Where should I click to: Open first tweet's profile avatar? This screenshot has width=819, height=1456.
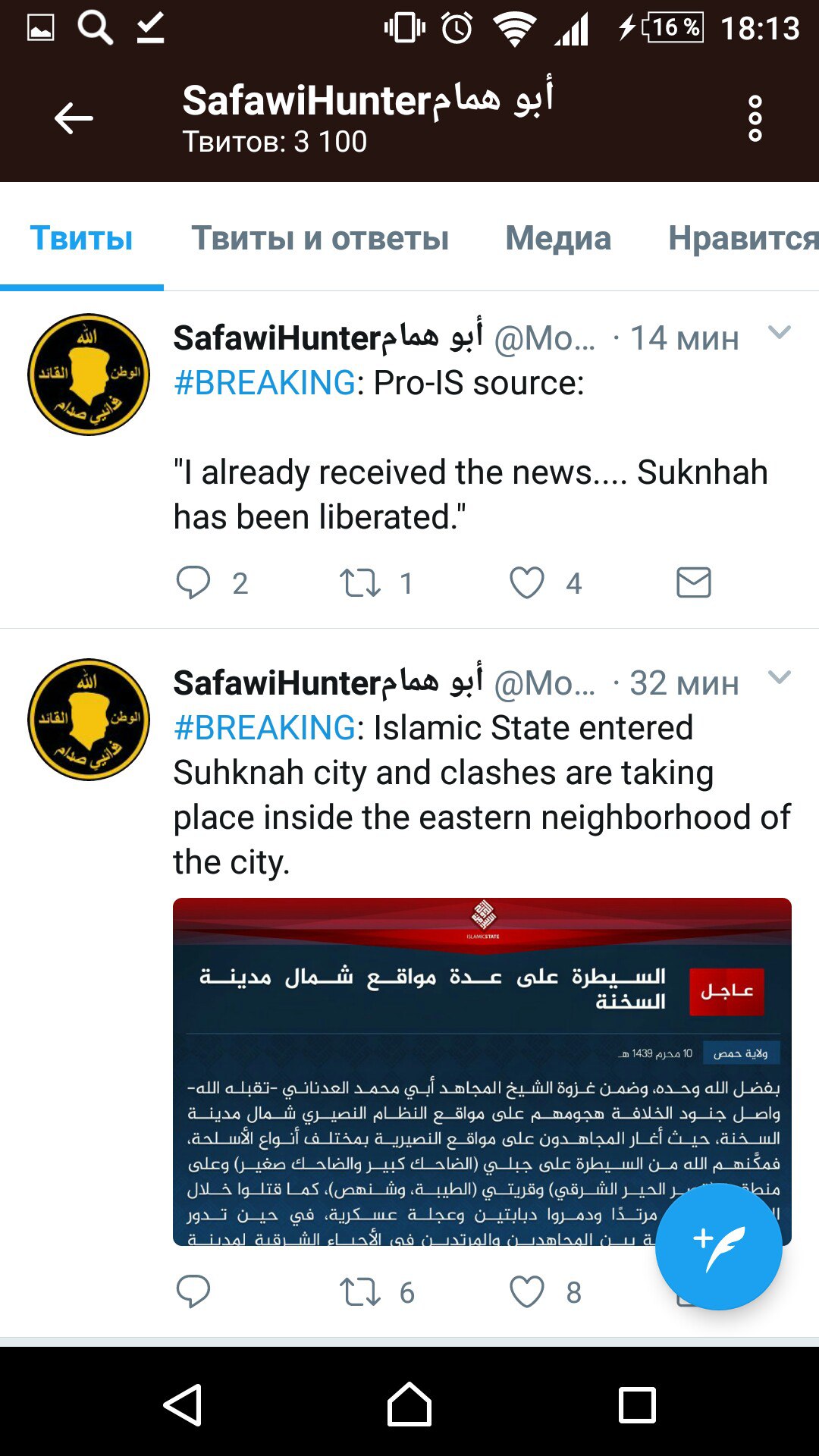[89, 375]
